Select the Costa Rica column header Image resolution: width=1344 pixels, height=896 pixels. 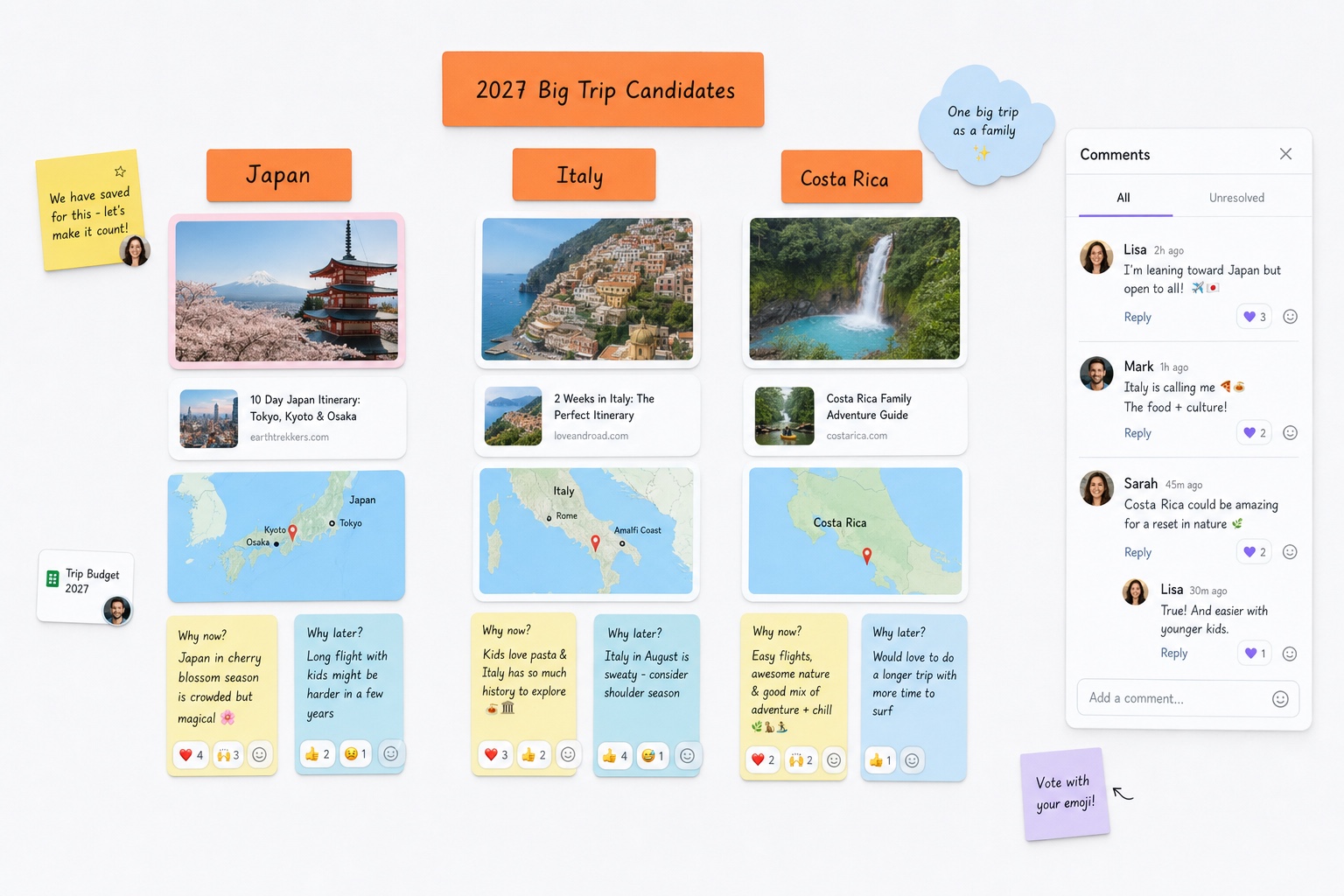(851, 177)
